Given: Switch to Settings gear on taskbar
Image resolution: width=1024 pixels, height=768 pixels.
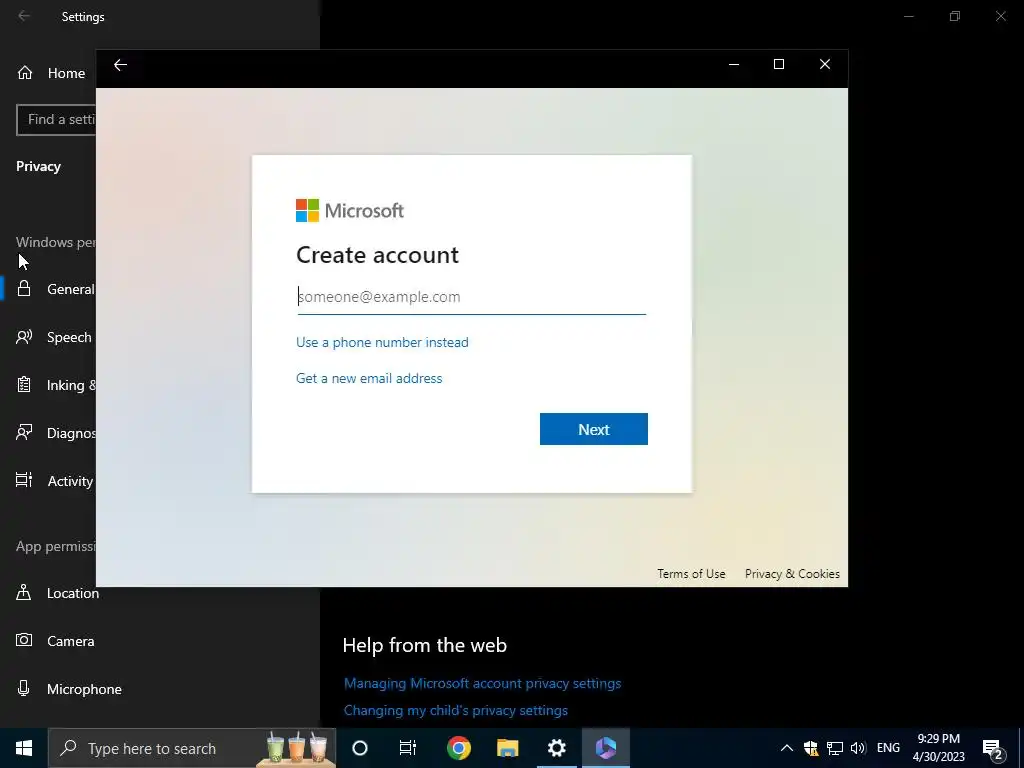Looking at the screenshot, I should 556,748.
